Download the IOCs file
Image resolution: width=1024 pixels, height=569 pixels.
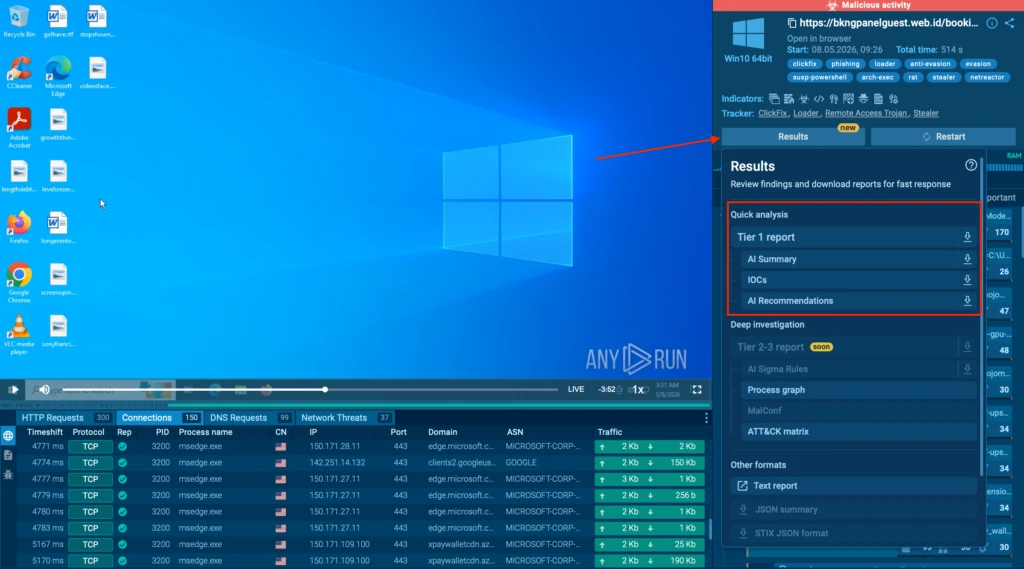coord(967,280)
